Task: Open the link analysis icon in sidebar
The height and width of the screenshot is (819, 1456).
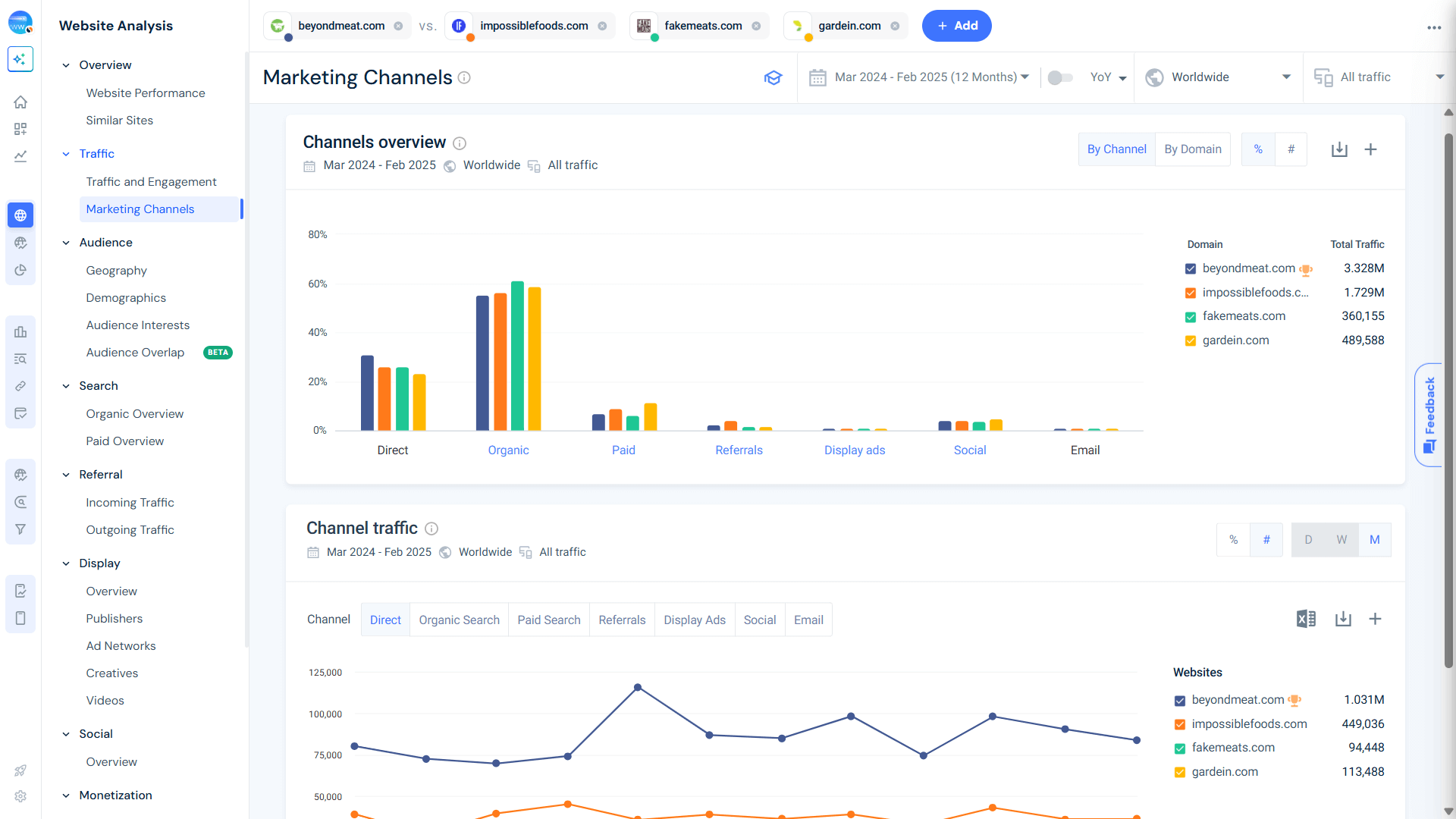Action: [x=20, y=386]
